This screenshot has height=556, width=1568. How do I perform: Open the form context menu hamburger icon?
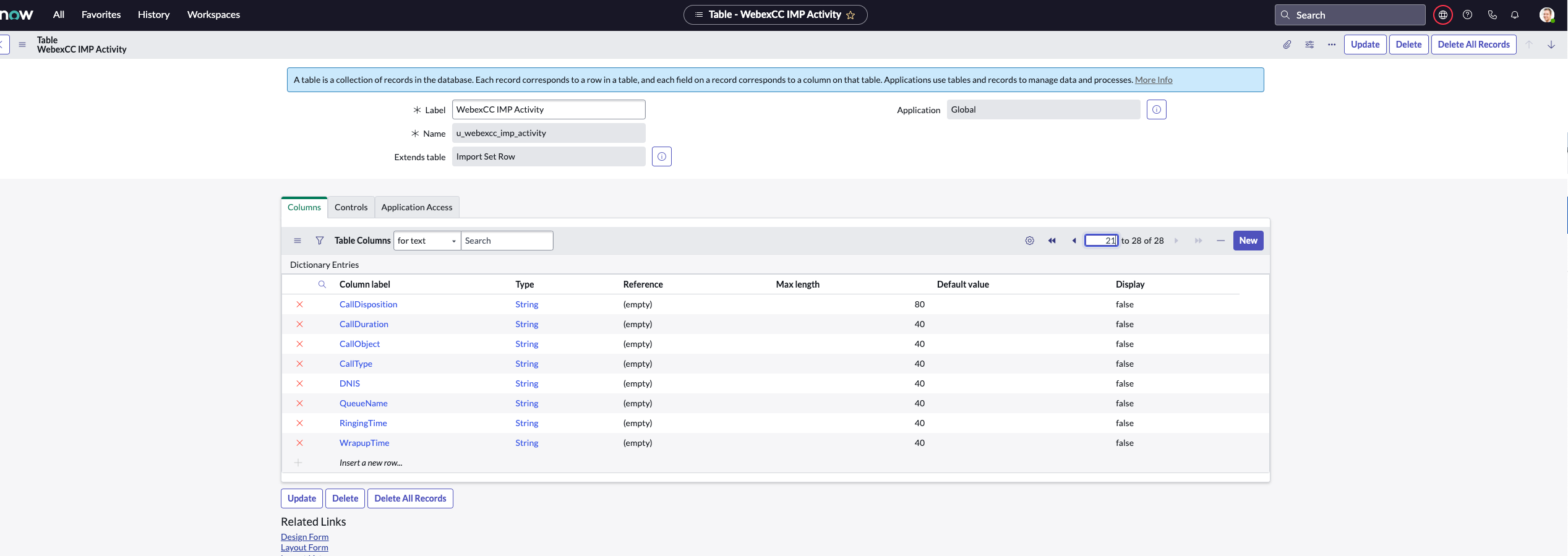pos(22,45)
